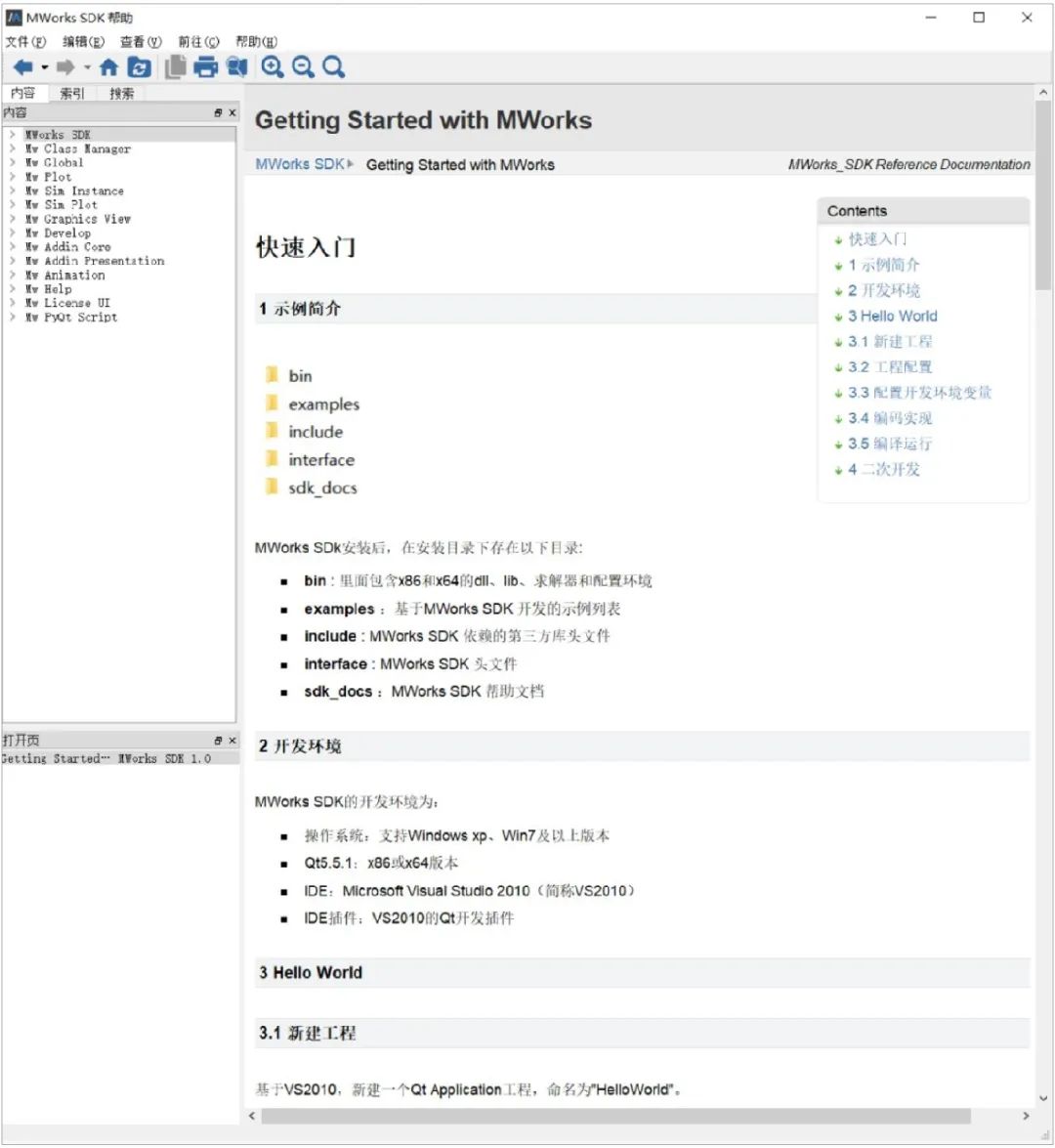Close the 打开页 panel
1055x1148 pixels.
point(232,741)
